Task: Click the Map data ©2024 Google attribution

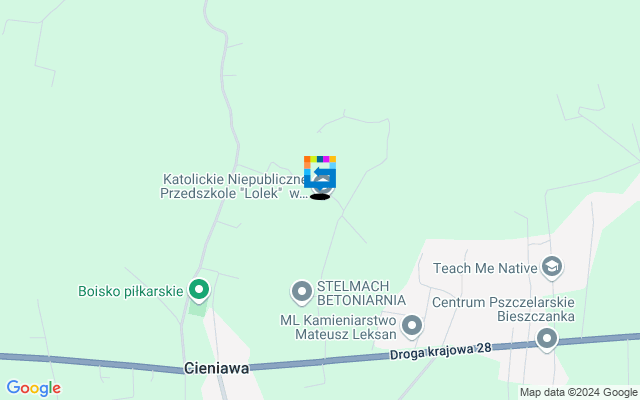Action: tap(579, 393)
